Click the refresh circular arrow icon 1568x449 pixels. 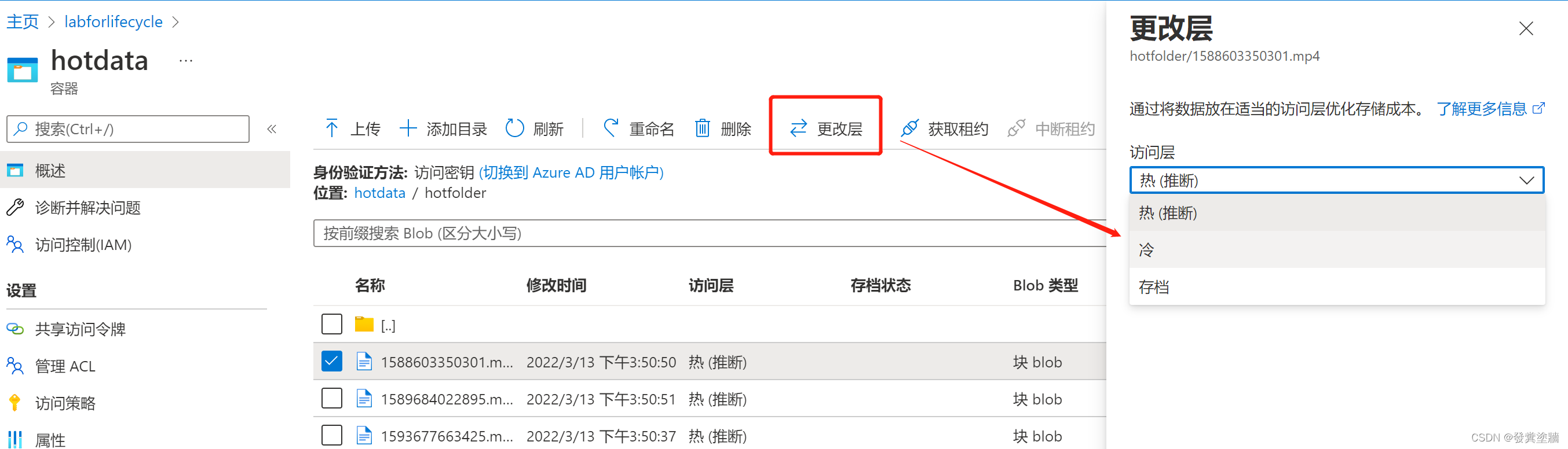point(514,128)
